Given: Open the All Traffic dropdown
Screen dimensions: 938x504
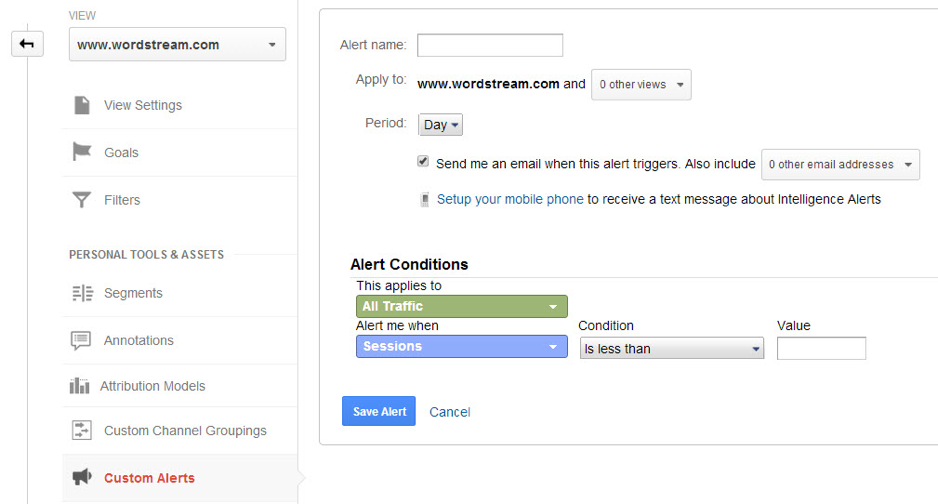Looking at the screenshot, I should 462,306.
